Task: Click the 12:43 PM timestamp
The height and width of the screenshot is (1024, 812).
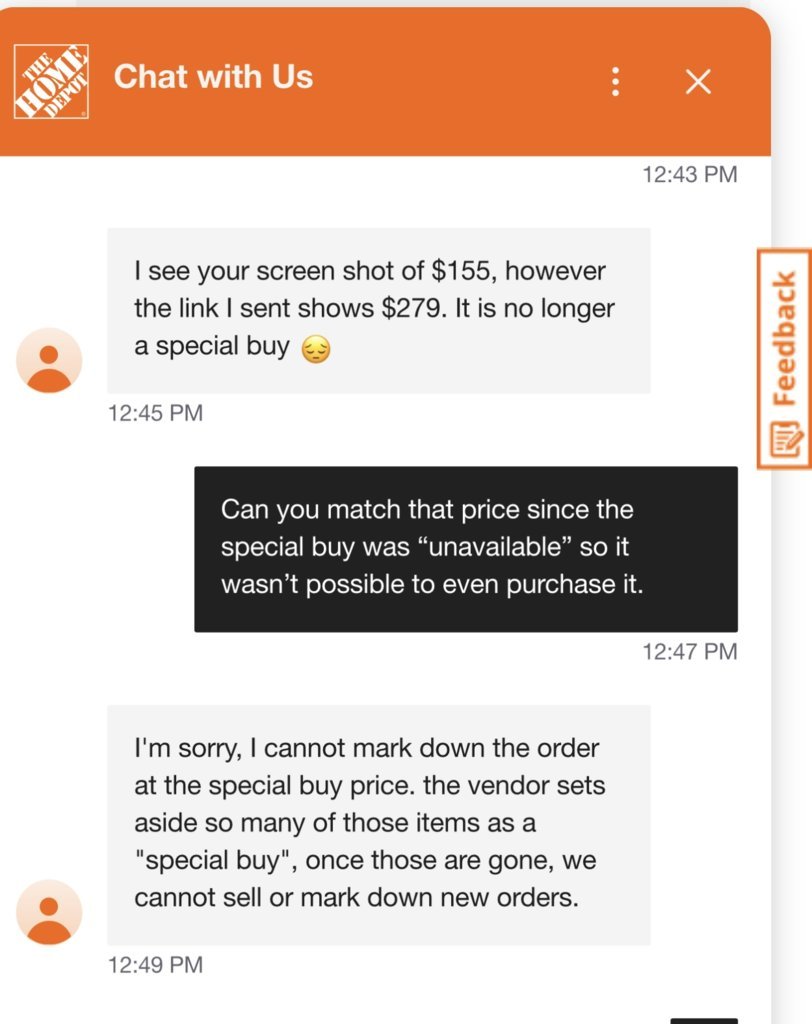Action: pyautogui.click(x=690, y=174)
